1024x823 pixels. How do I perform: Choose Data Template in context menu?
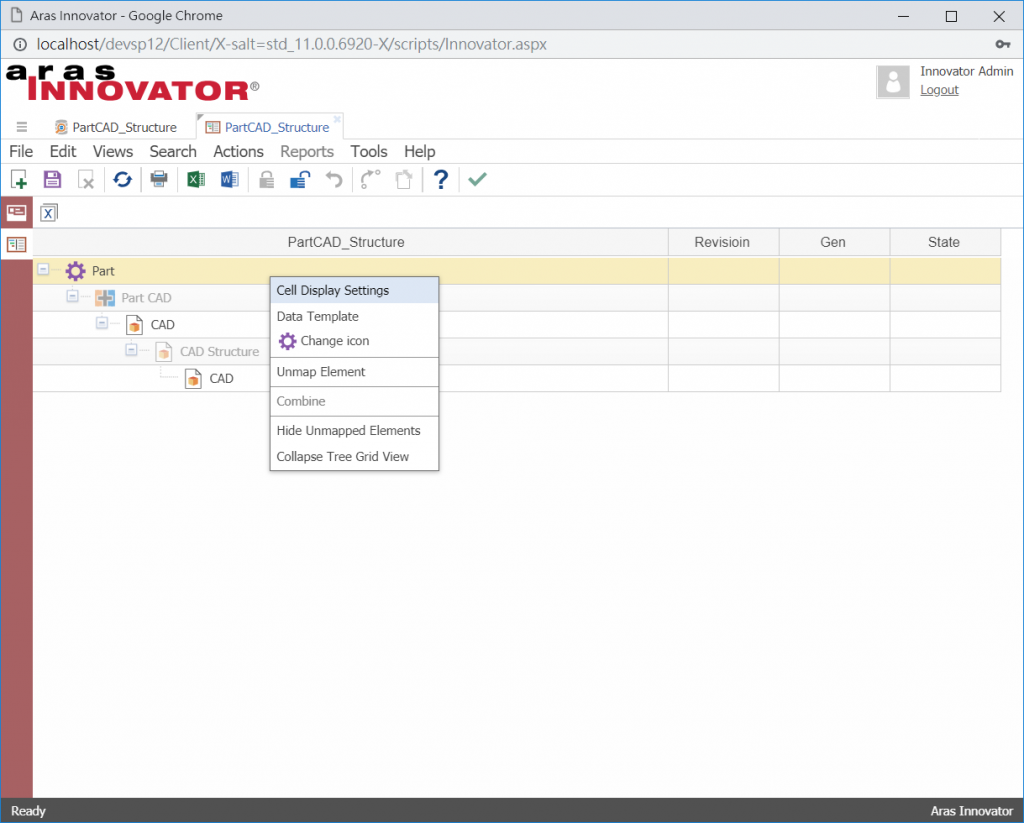[x=355, y=317]
